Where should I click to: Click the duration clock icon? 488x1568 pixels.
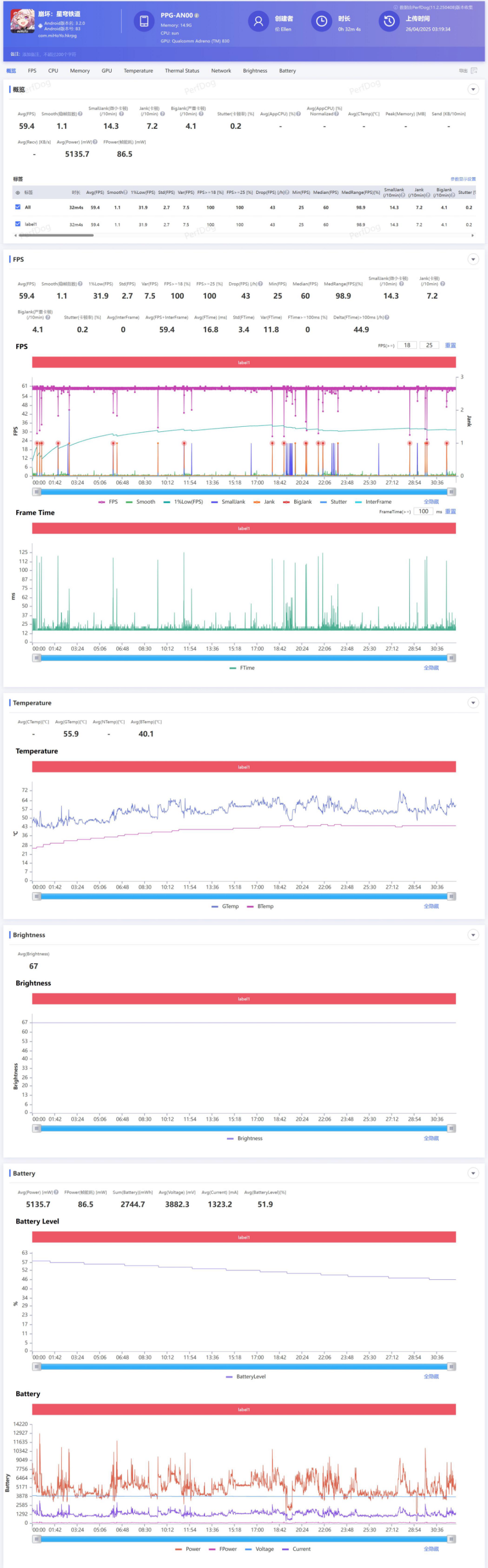coord(321,21)
